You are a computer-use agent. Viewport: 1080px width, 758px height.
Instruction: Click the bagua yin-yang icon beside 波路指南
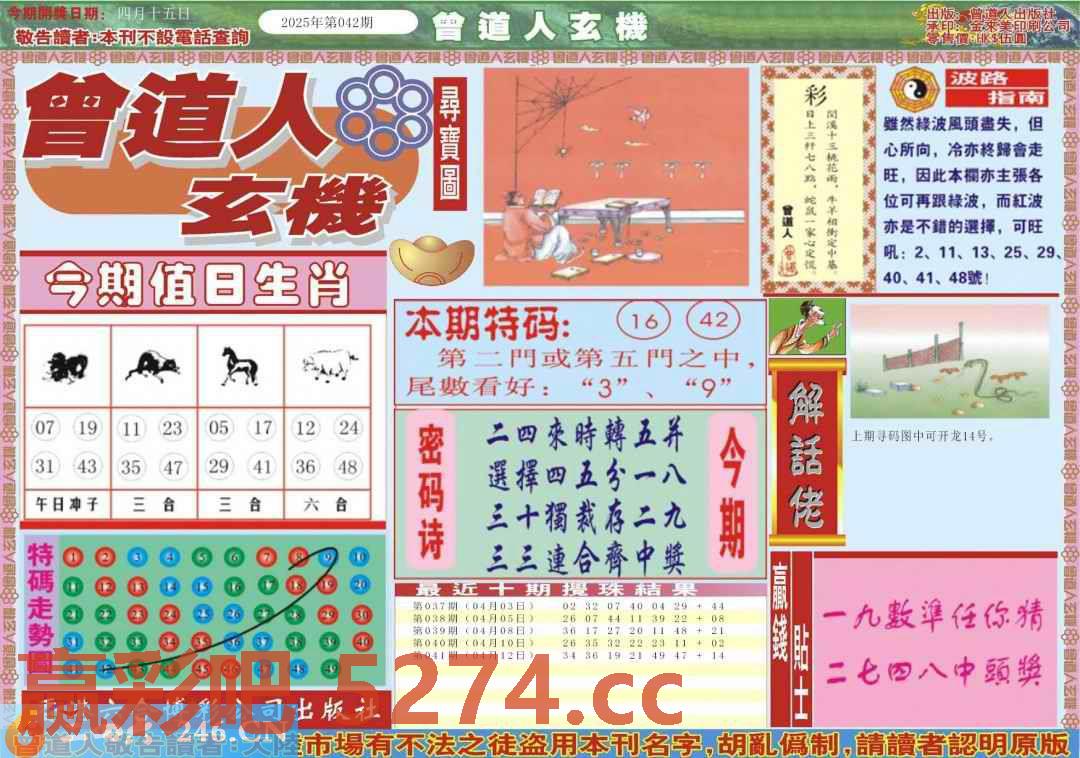[x=914, y=90]
